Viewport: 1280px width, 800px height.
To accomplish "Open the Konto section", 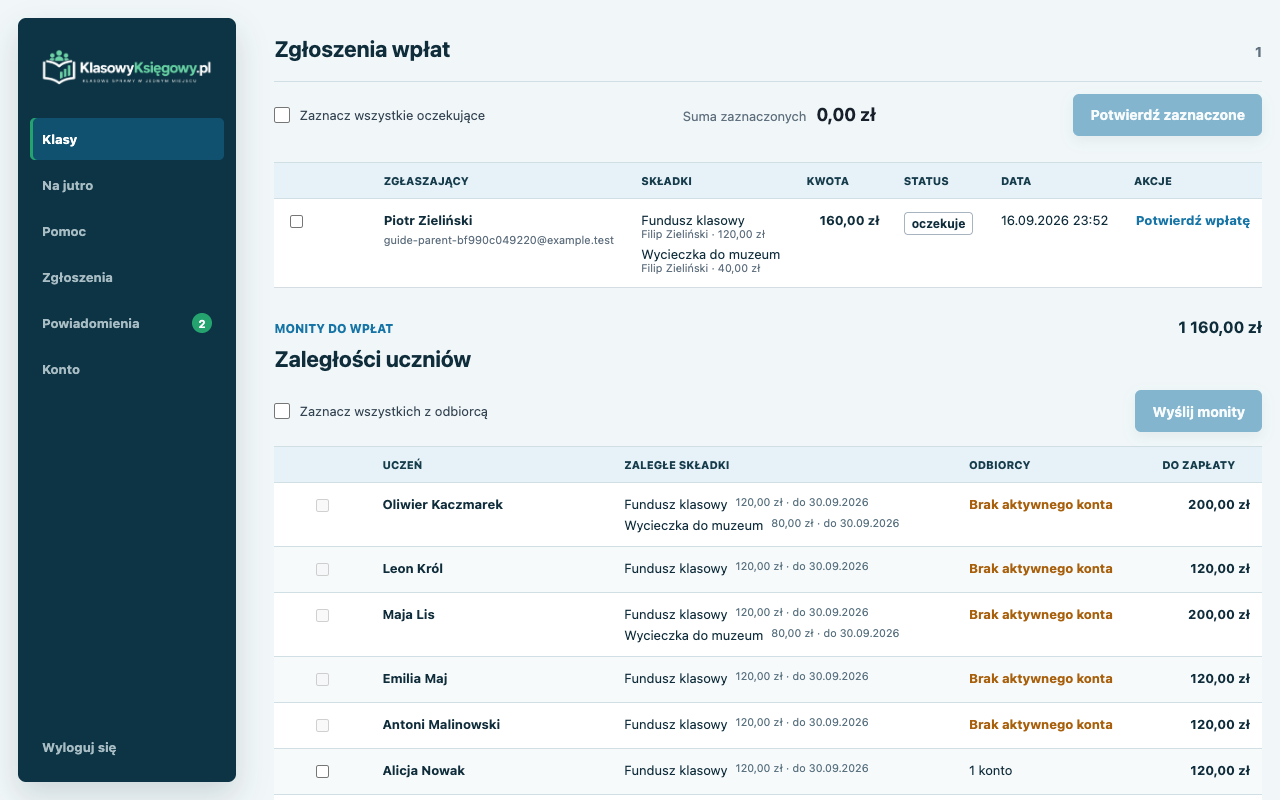I will pyautogui.click(x=127, y=369).
